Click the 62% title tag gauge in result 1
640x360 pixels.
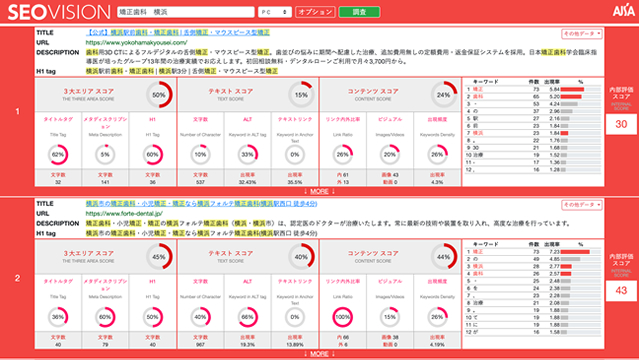pos(58,155)
